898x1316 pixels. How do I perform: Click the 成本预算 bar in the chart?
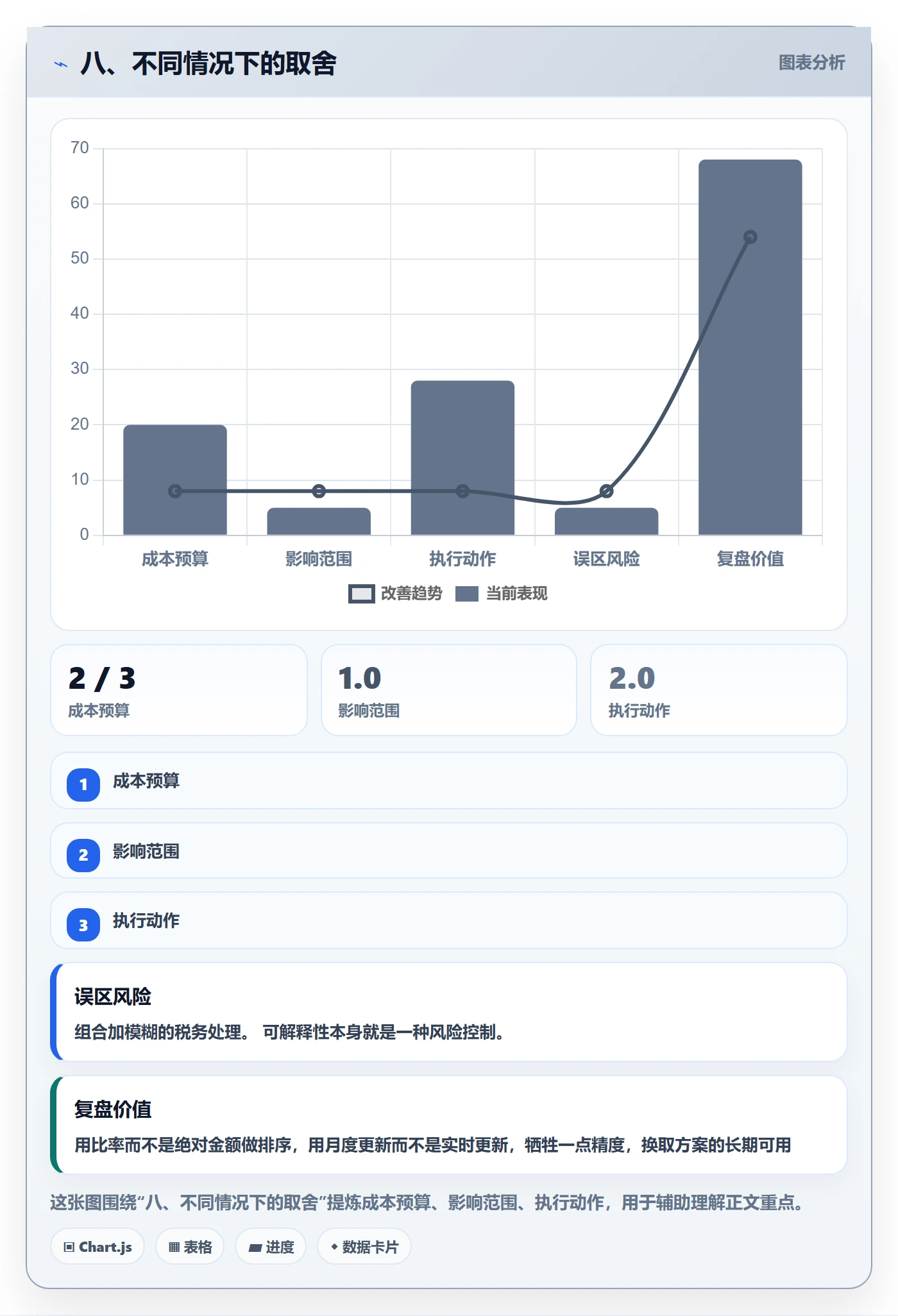[x=175, y=480]
